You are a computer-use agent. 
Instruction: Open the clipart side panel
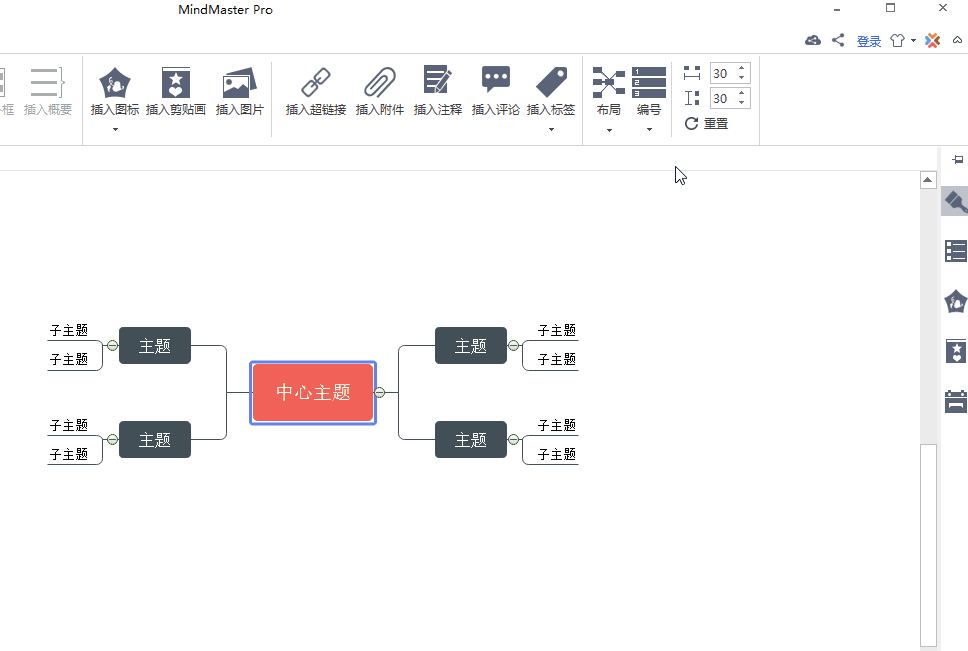pos(956,351)
